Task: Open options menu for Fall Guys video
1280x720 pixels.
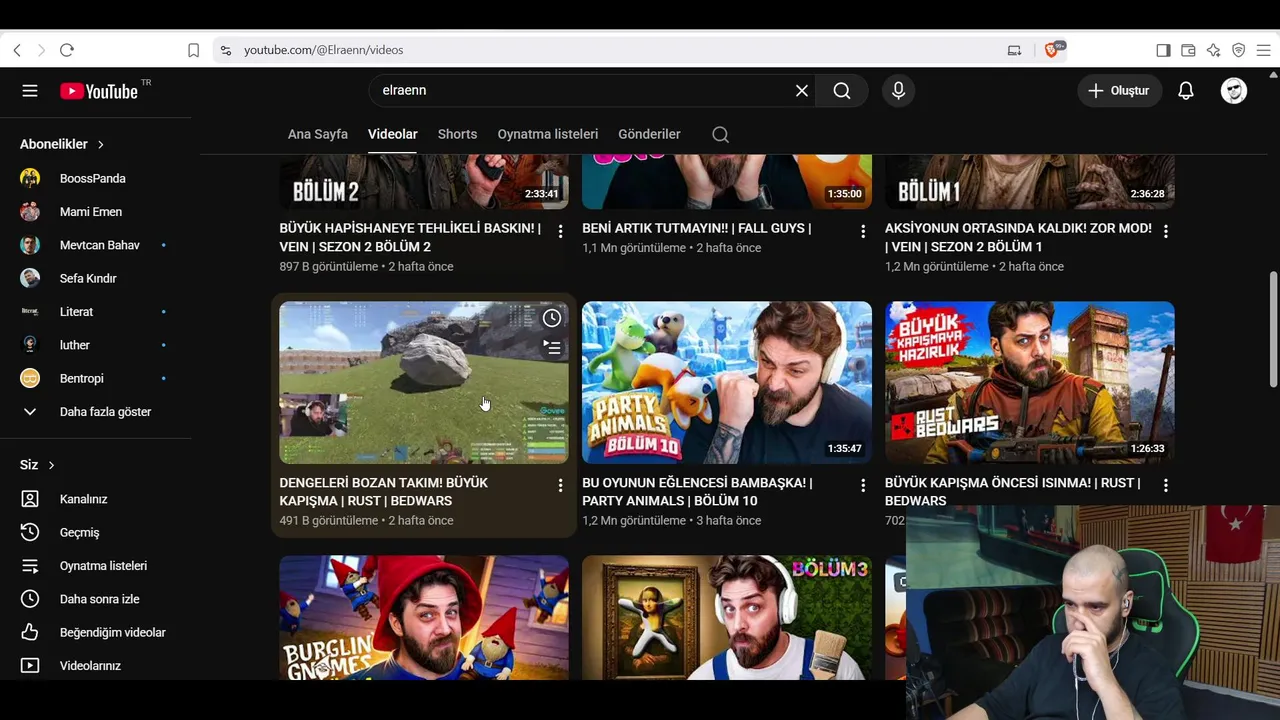Action: 863,231
